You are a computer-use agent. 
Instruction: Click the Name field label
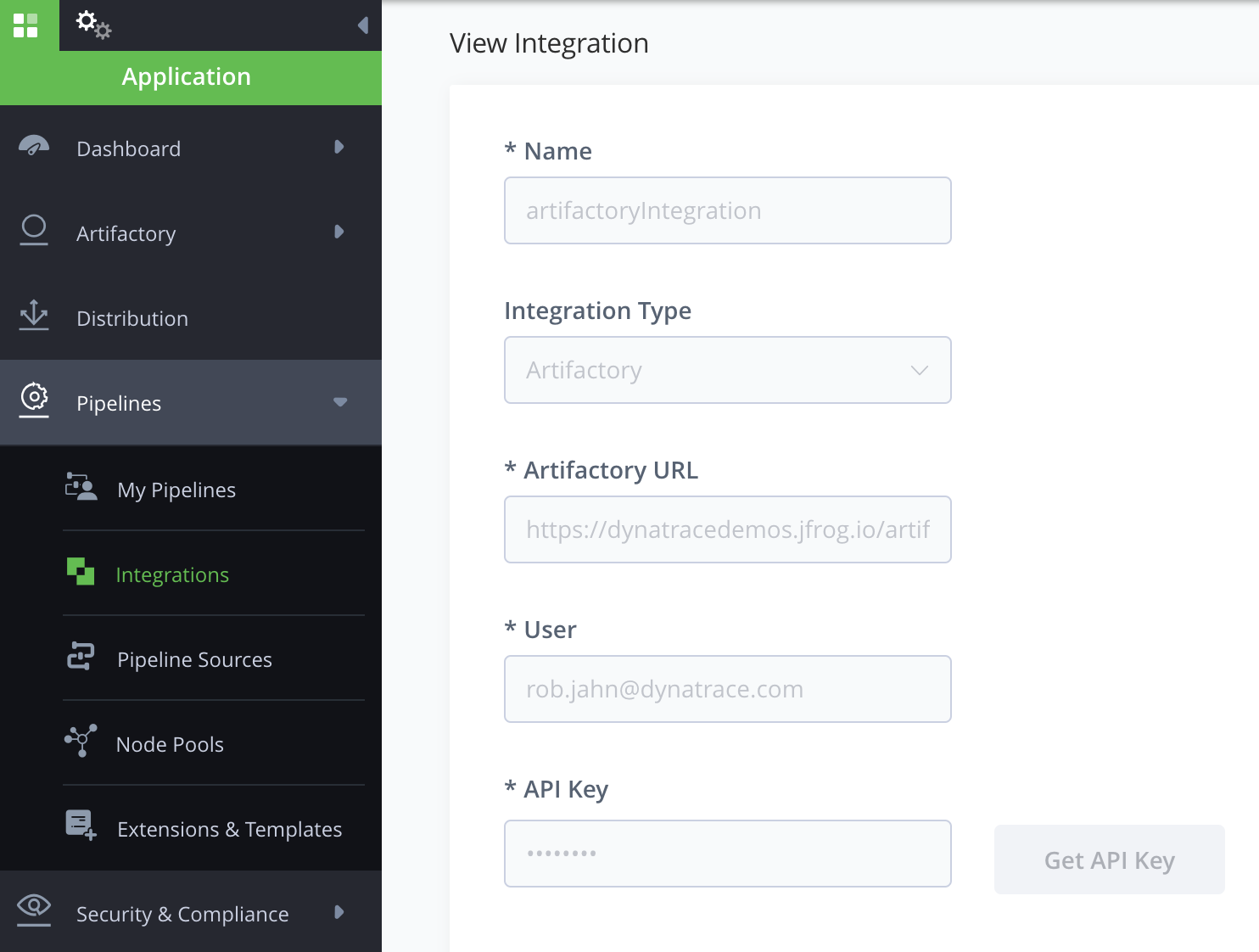548,151
